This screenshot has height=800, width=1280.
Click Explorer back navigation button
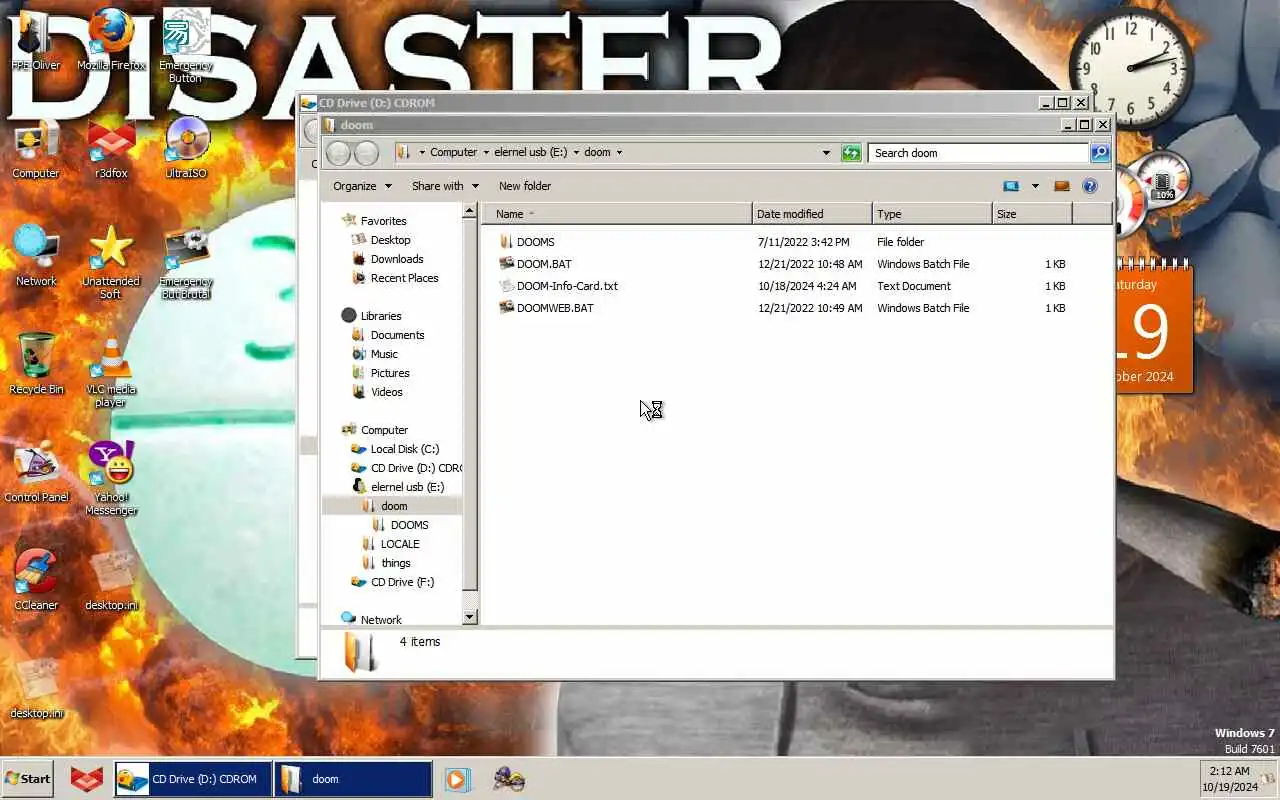click(339, 153)
